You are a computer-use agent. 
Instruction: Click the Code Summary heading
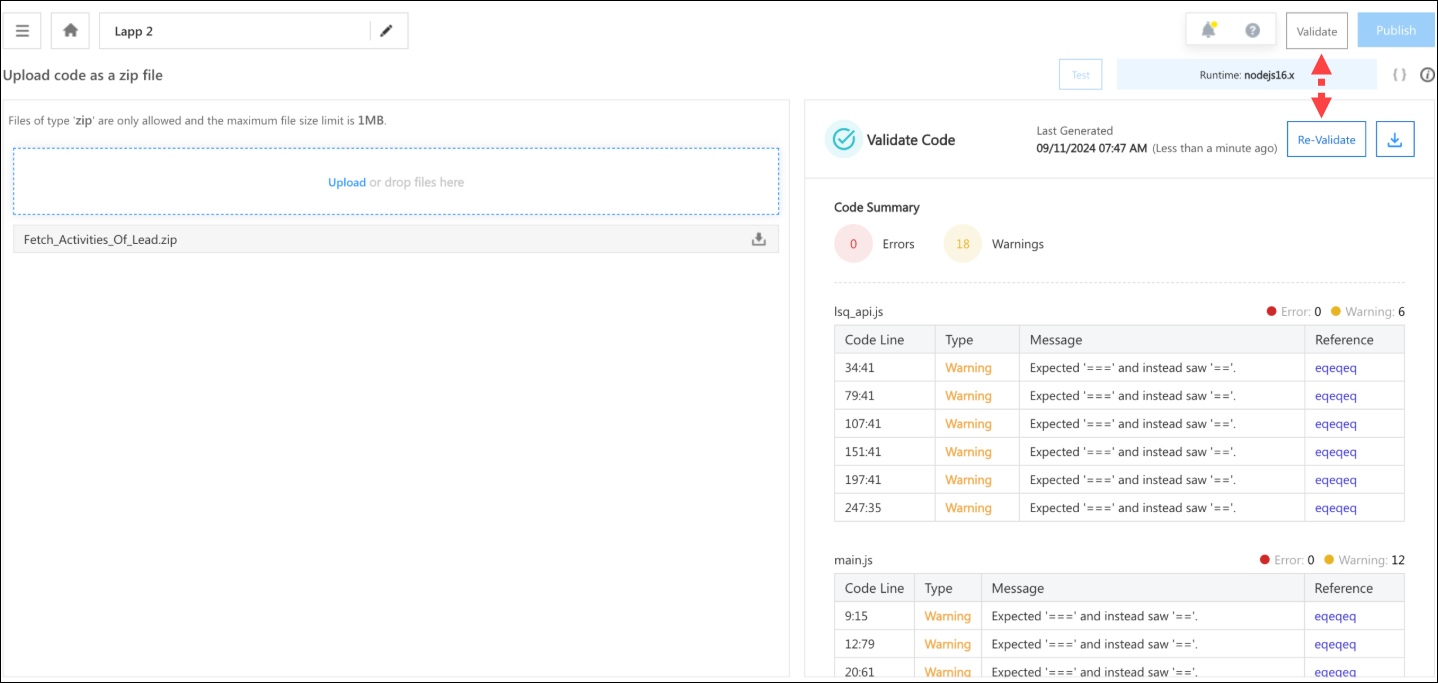coord(877,208)
